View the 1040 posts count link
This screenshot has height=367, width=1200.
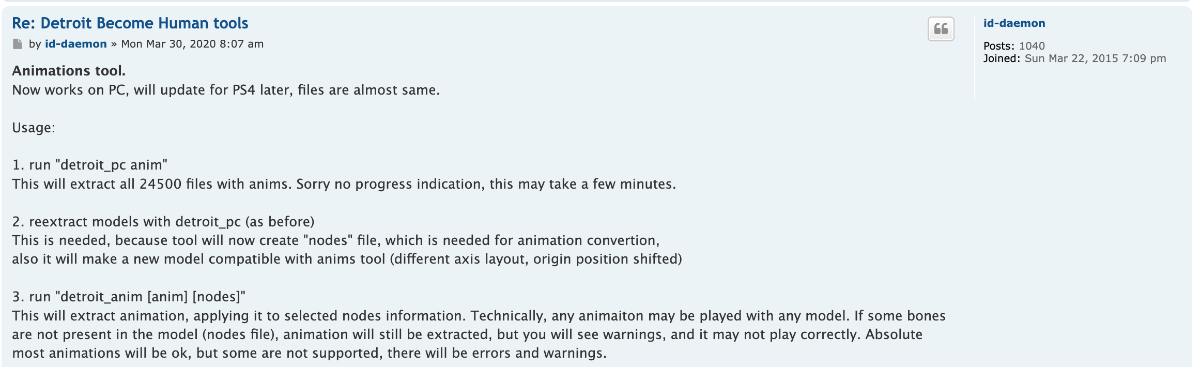(1031, 46)
